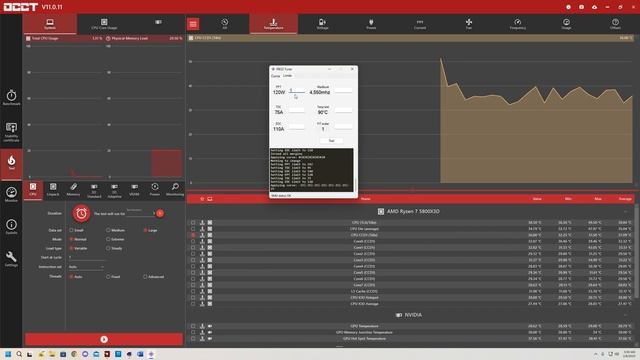The height and width of the screenshot is (360, 640).
Task: Click the chip icon of the CPU Die (average) row
Action: pos(210,229)
